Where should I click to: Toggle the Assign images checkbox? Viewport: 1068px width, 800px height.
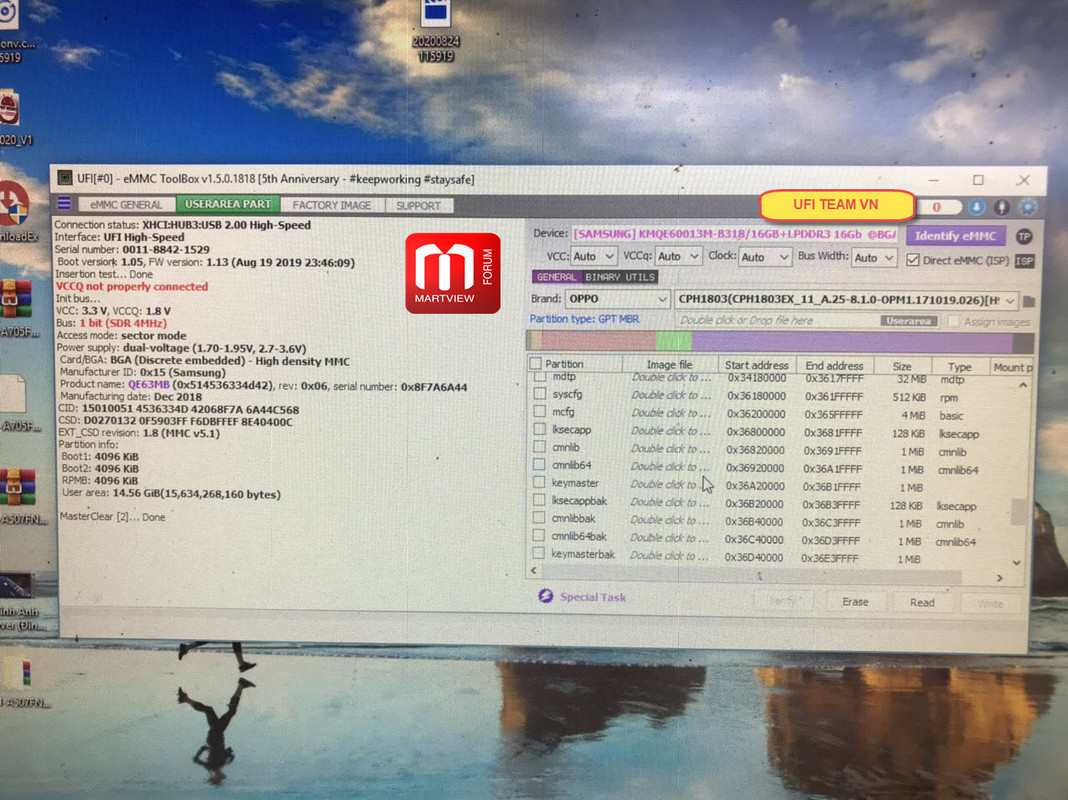pyautogui.click(x=954, y=321)
